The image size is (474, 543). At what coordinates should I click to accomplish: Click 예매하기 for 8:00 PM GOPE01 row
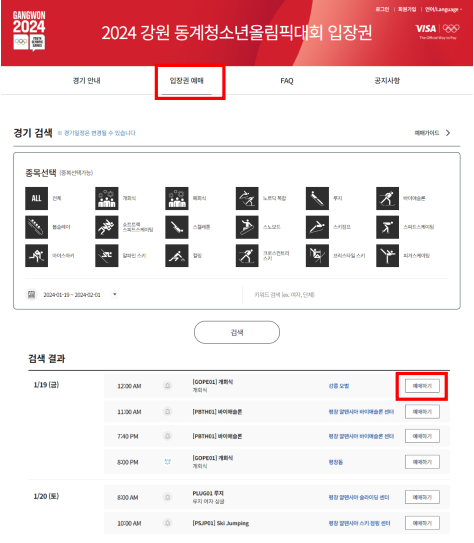tap(422, 462)
